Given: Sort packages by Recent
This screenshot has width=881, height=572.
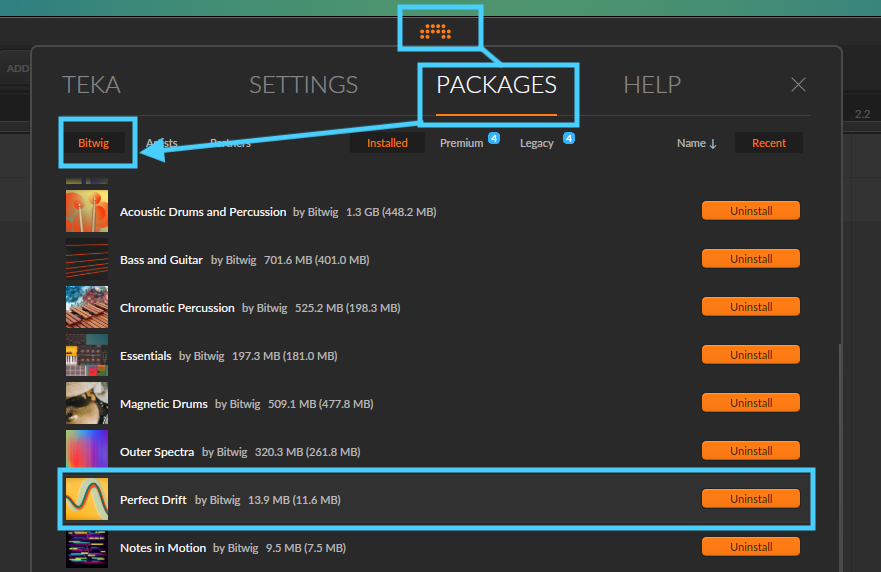Looking at the screenshot, I should click(x=769, y=143).
